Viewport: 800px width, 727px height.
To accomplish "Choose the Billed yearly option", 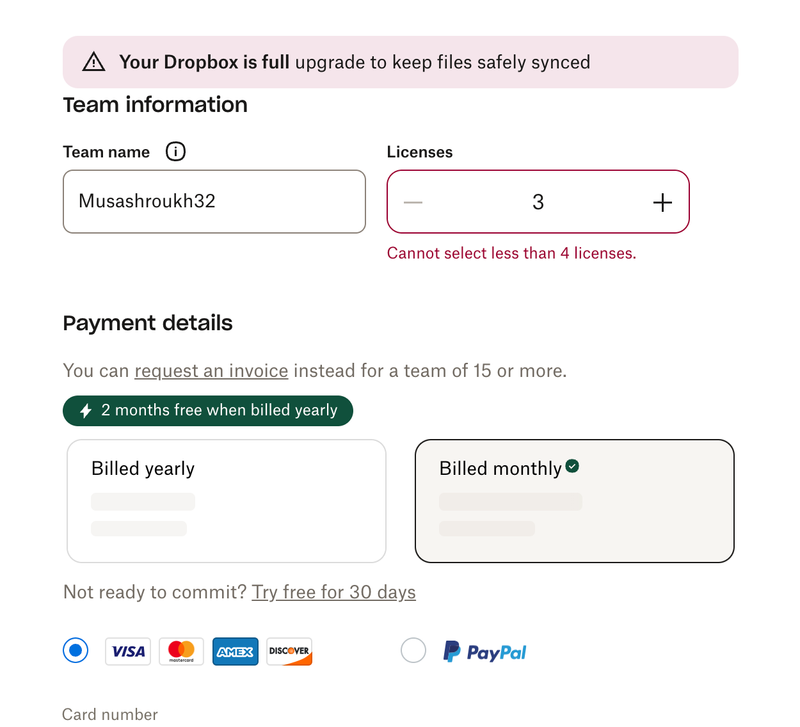I will (226, 501).
